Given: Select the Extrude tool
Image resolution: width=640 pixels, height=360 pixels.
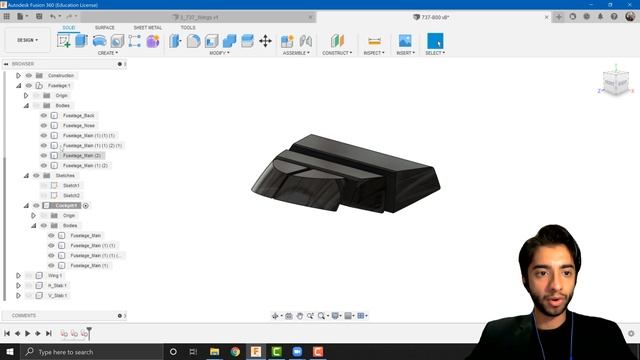Looking at the screenshot, I should 82,41.
